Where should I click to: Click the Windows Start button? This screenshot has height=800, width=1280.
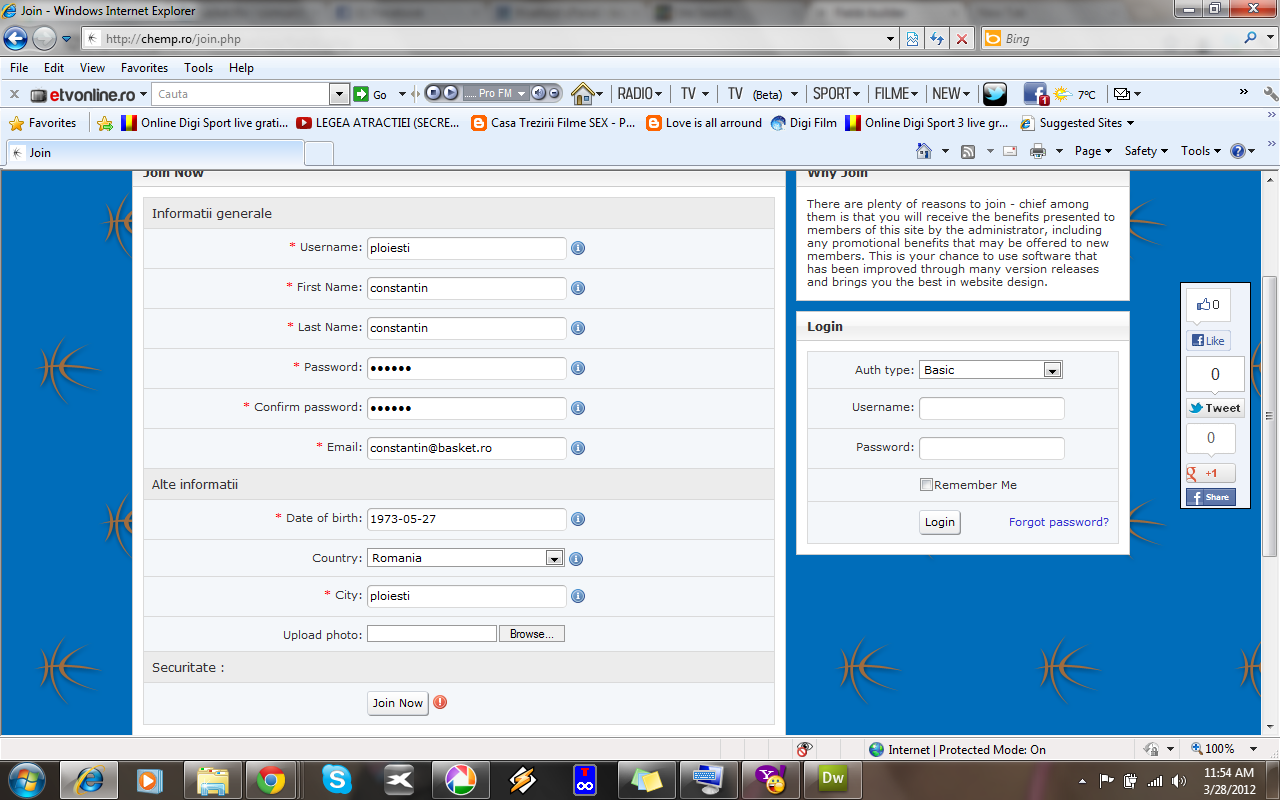coord(26,779)
